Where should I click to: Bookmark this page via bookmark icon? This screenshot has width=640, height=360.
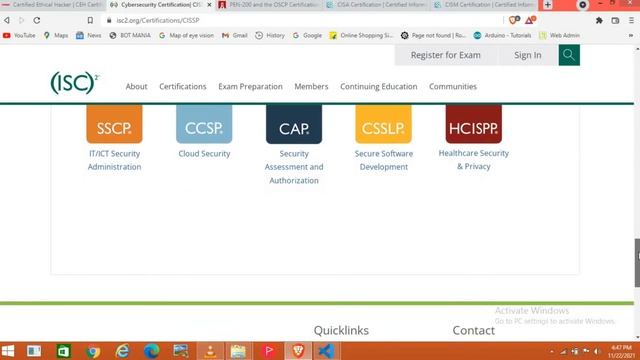pos(90,20)
